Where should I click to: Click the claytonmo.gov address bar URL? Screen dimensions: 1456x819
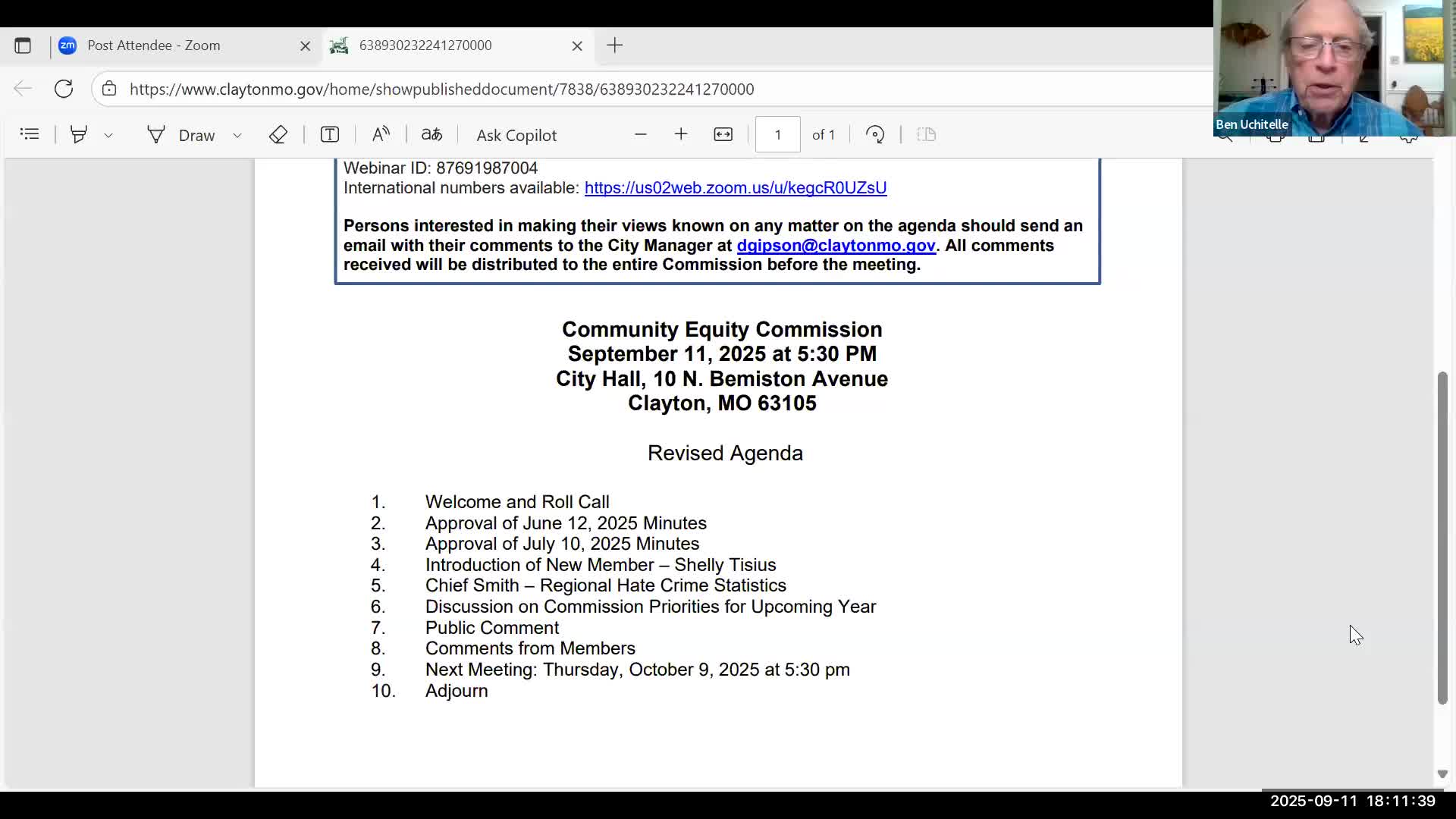441,89
